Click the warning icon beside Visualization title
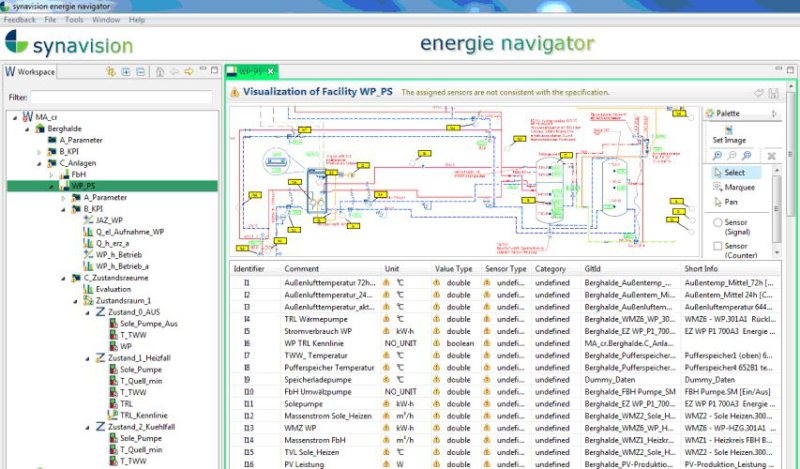The width and height of the screenshot is (800, 469). click(x=235, y=92)
